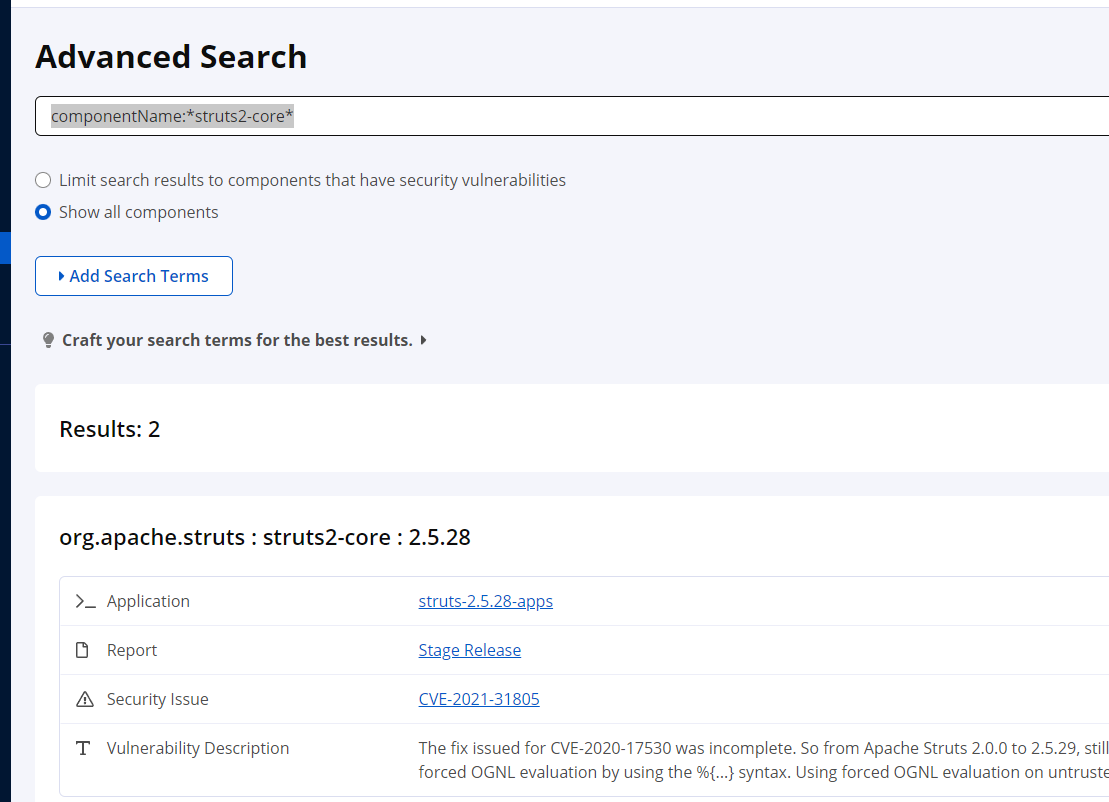Click the highlighted blue item in left sidebar
This screenshot has width=1109, height=802.
point(5,247)
